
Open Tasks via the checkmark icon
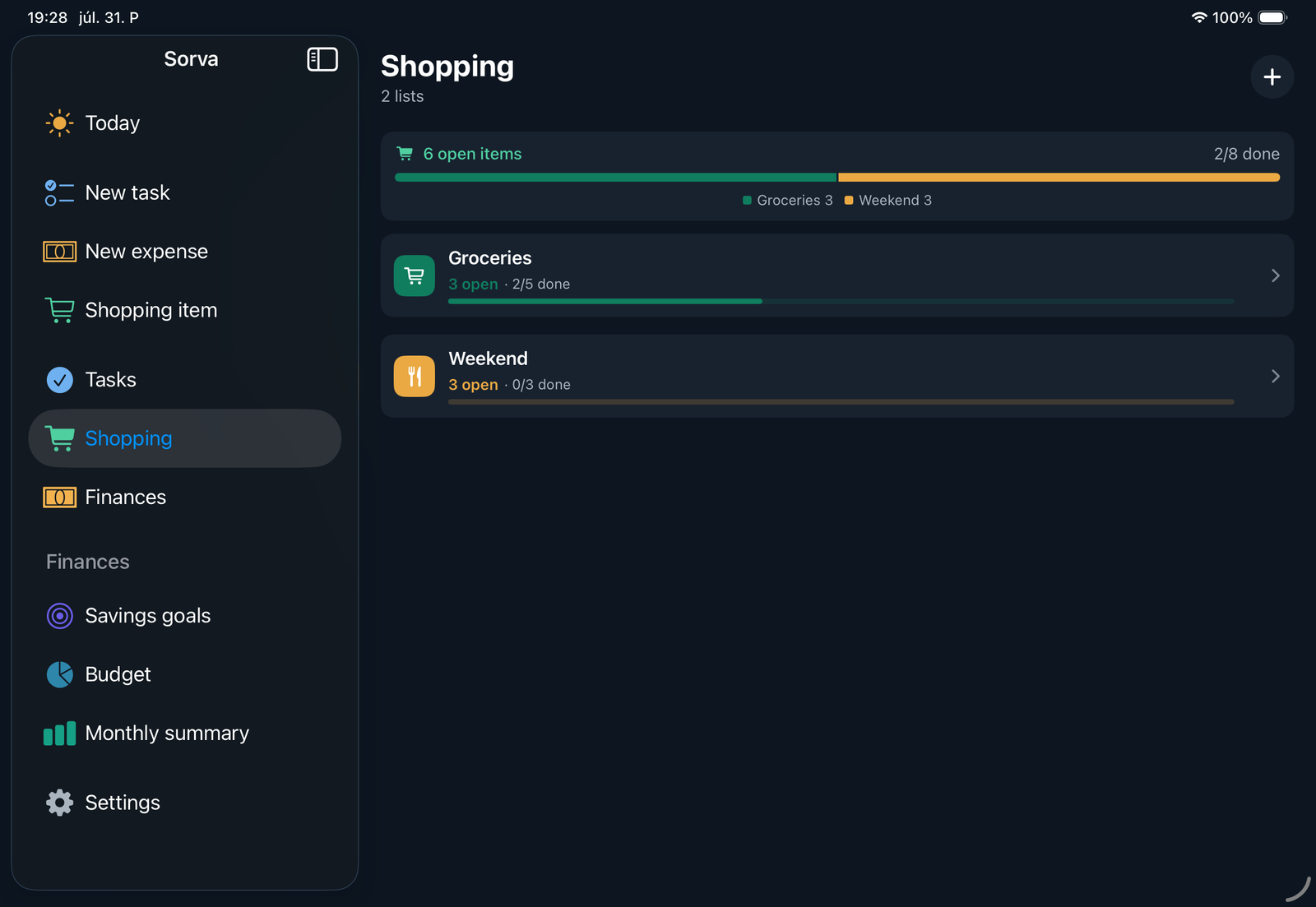[x=59, y=380]
